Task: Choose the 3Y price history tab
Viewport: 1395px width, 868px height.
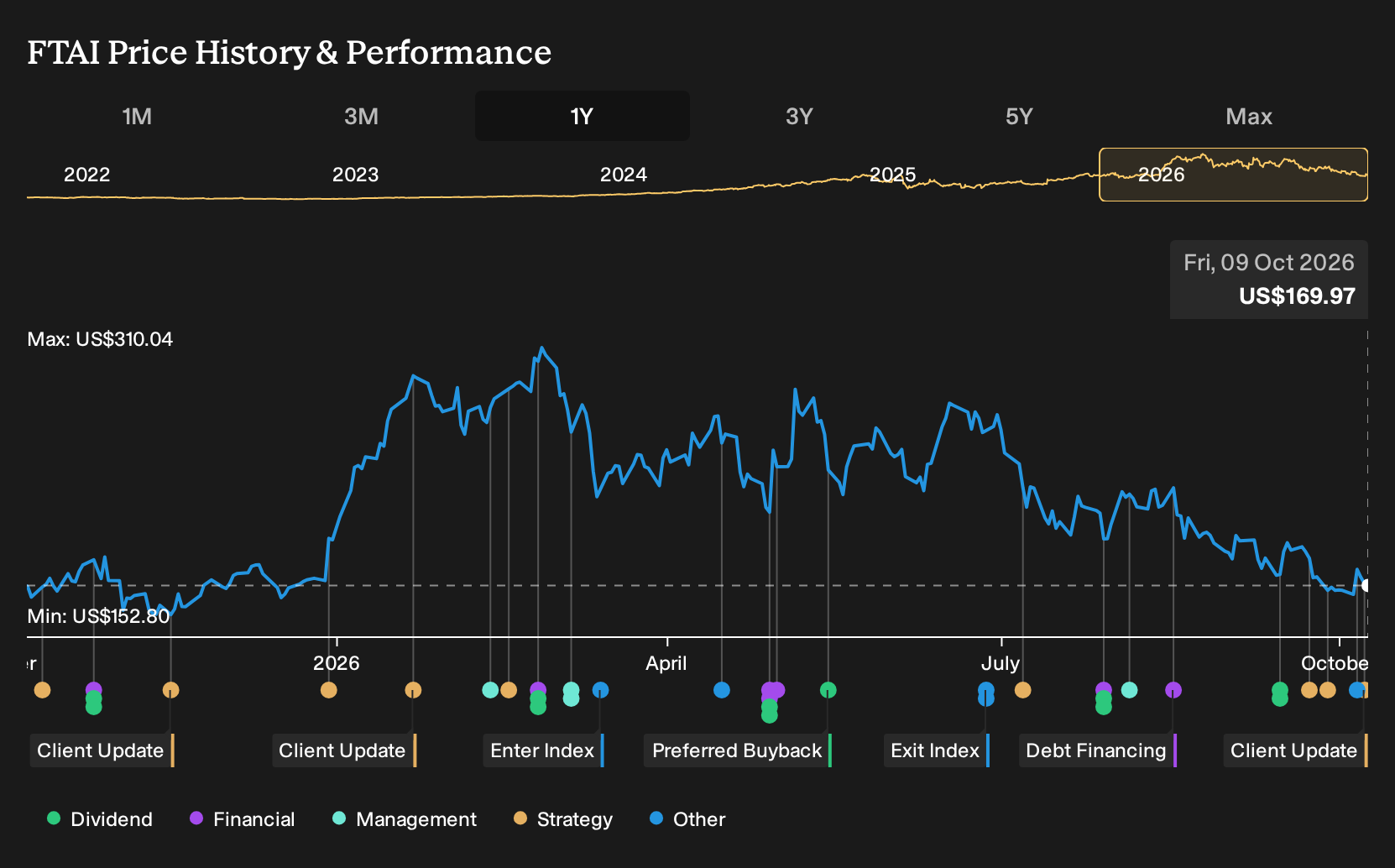Action: (x=799, y=116)
